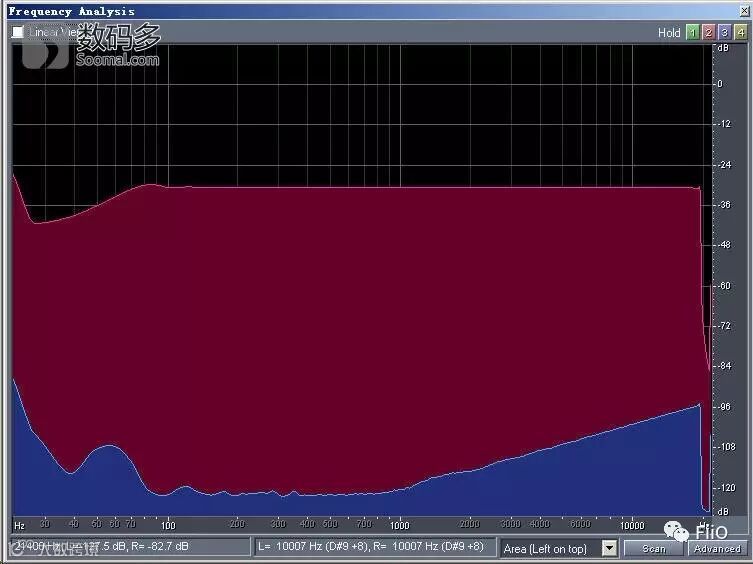Click the Scan button

click(x=653, y=548)
